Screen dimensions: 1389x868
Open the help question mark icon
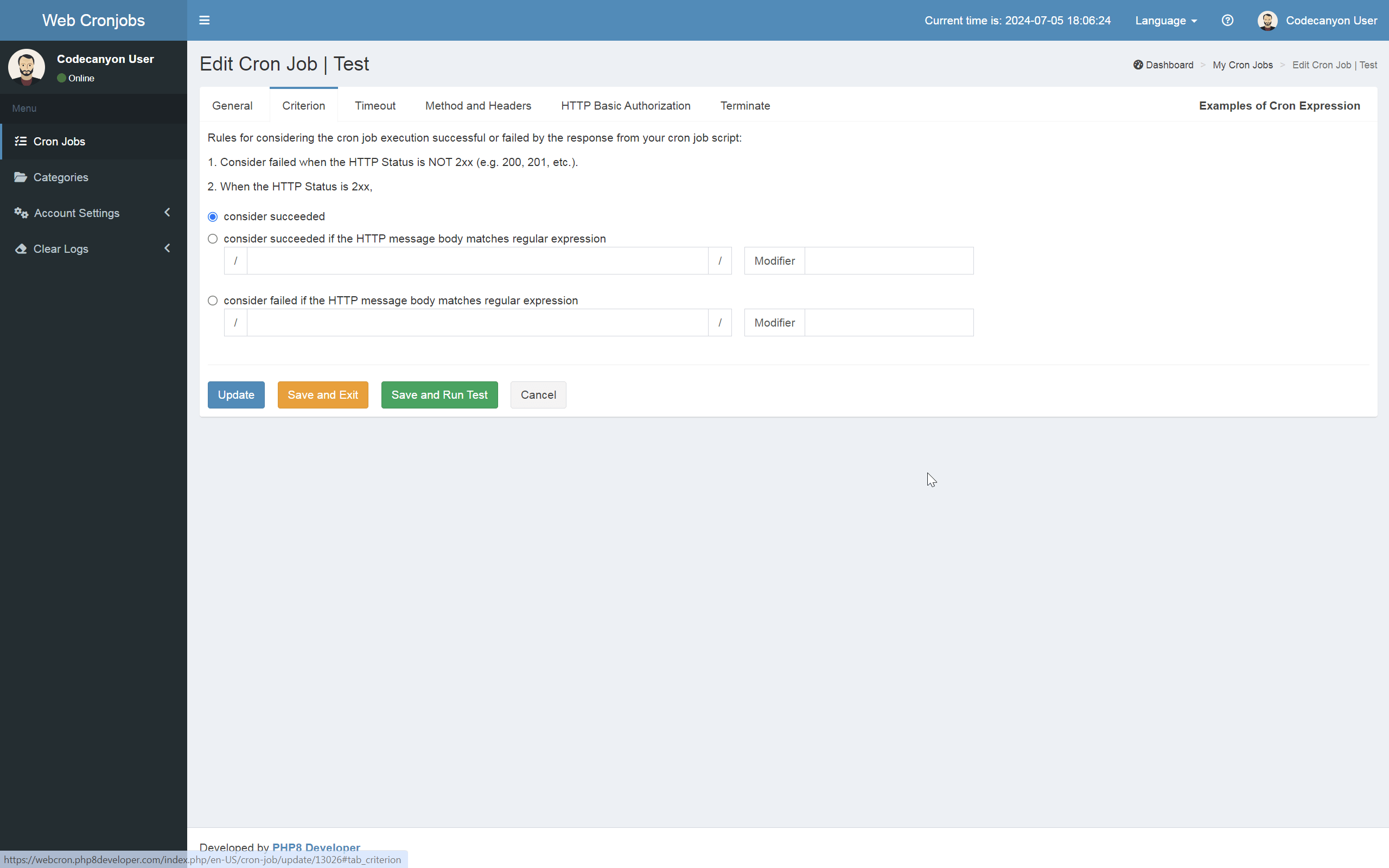[1228, 20]
